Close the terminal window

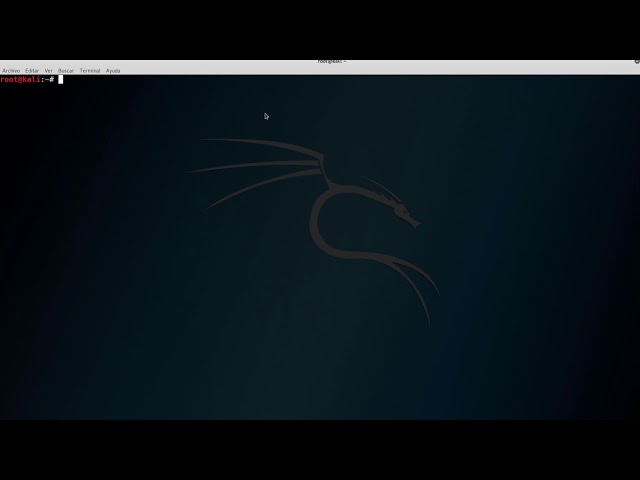(637, 62)
